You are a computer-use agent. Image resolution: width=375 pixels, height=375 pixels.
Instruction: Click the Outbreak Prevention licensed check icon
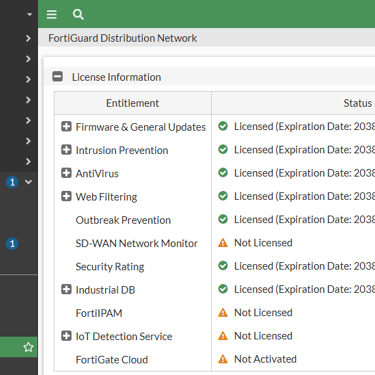(223, 219)
